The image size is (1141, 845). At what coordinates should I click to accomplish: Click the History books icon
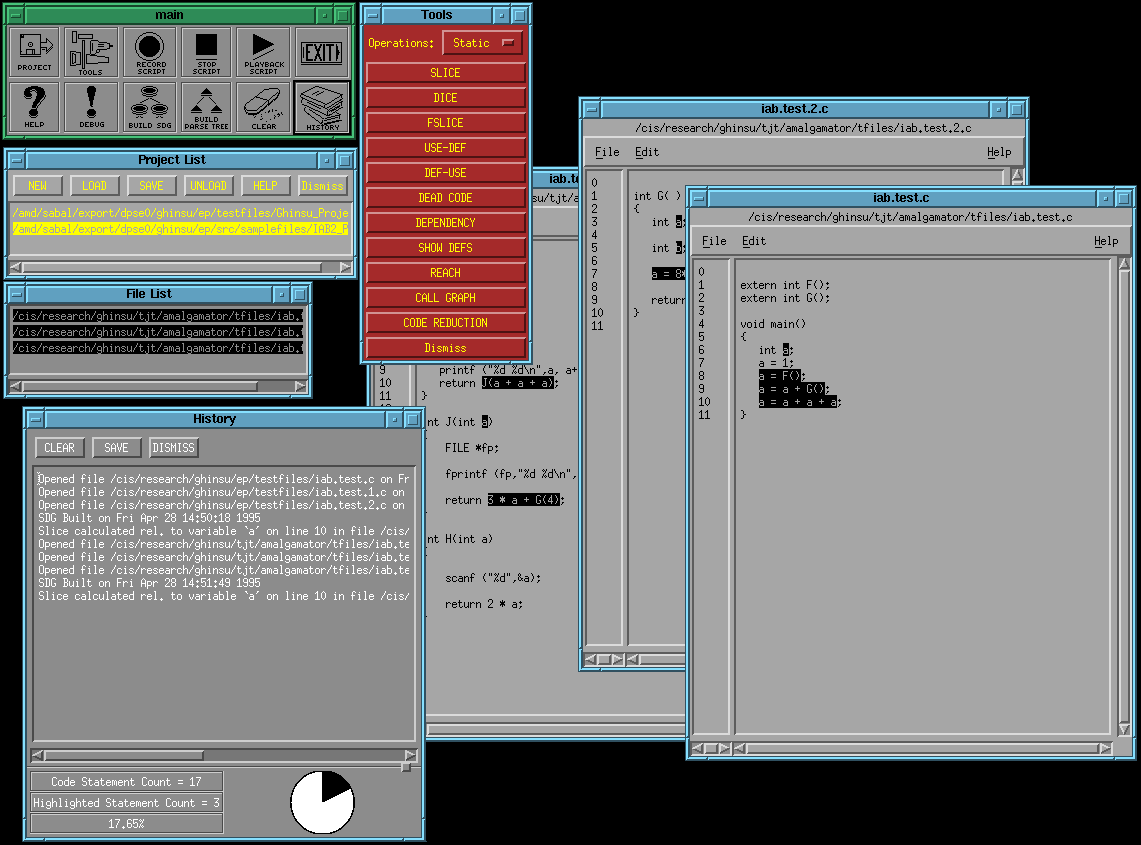point(322,107)
